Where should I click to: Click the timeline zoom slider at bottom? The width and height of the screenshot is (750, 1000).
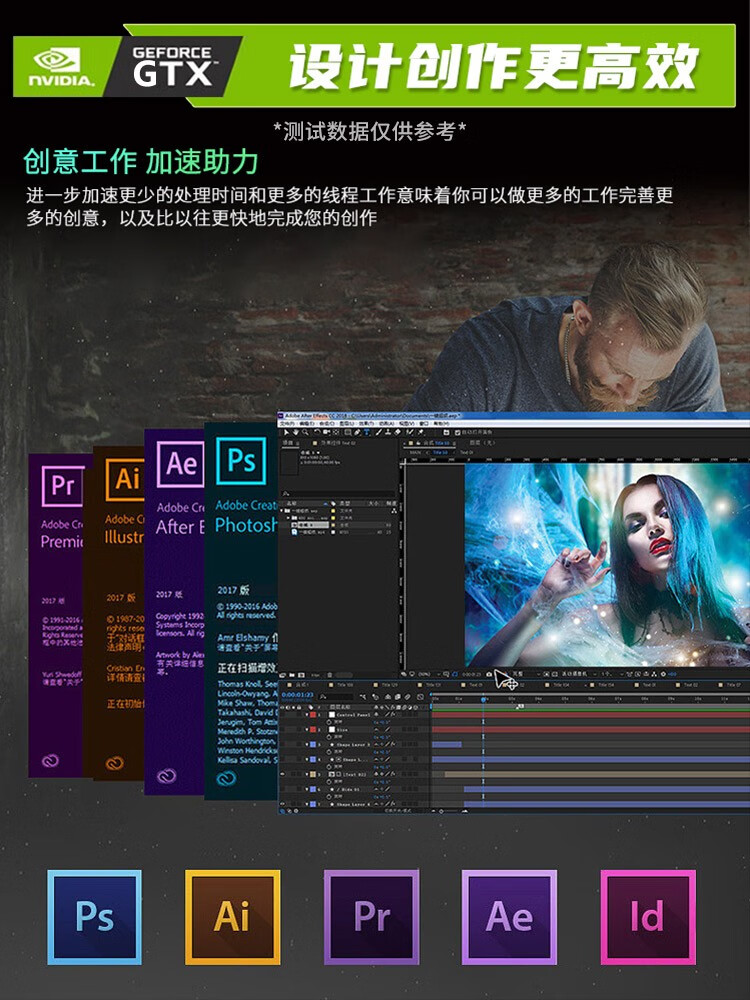(448, 811)
